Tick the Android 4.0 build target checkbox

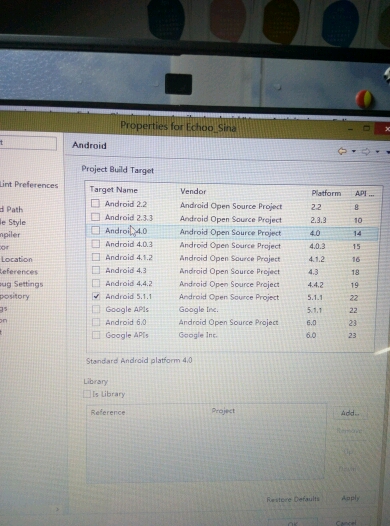(x=96, y=230)
